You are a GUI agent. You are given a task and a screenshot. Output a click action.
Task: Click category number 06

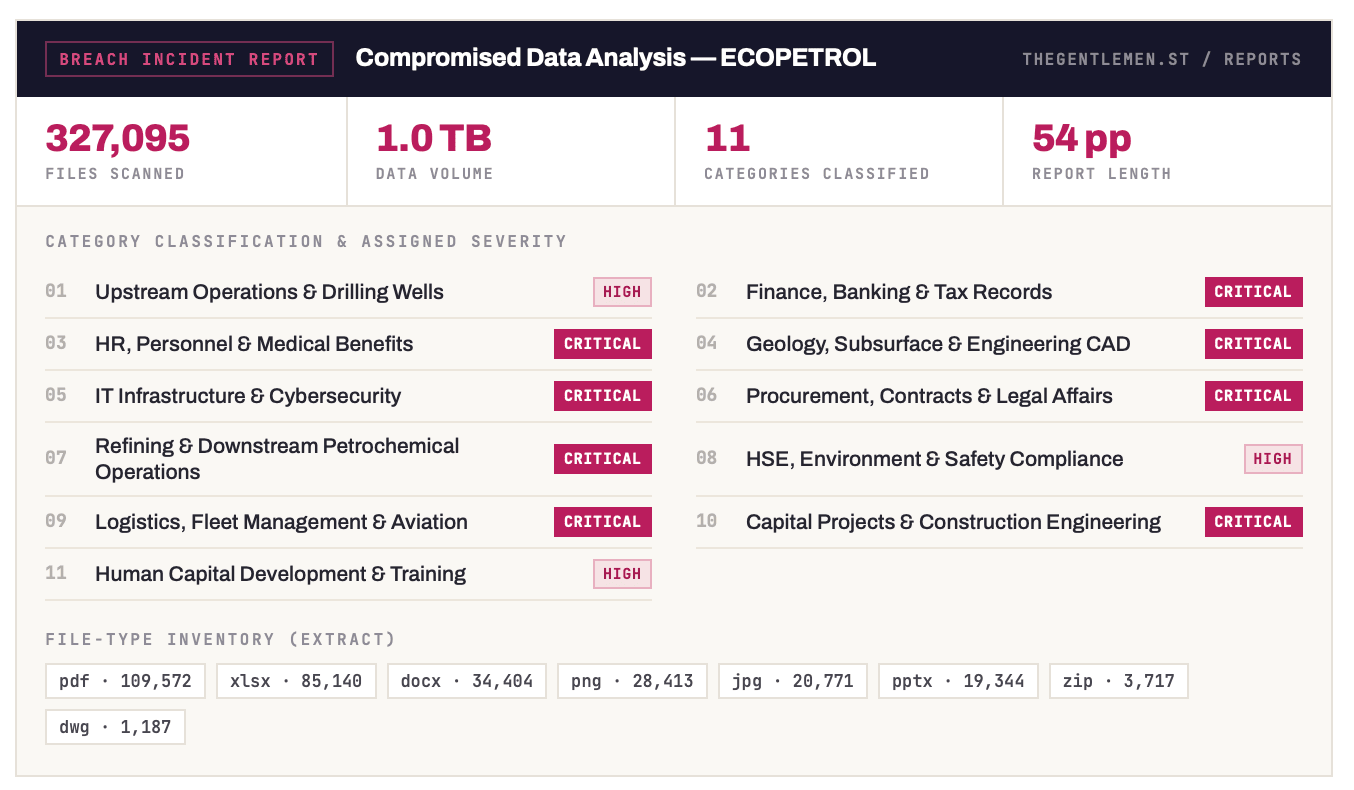pos(707,395)
